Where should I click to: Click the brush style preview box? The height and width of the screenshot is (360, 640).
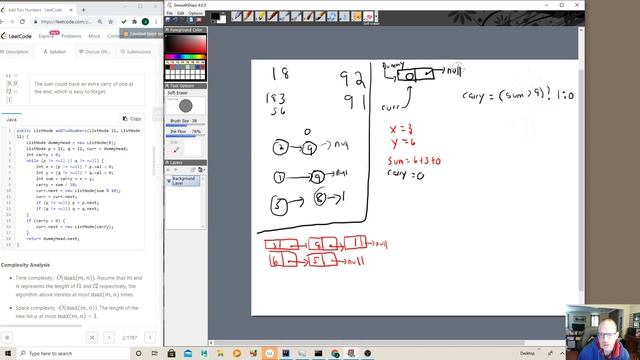(x=186, y=106)
